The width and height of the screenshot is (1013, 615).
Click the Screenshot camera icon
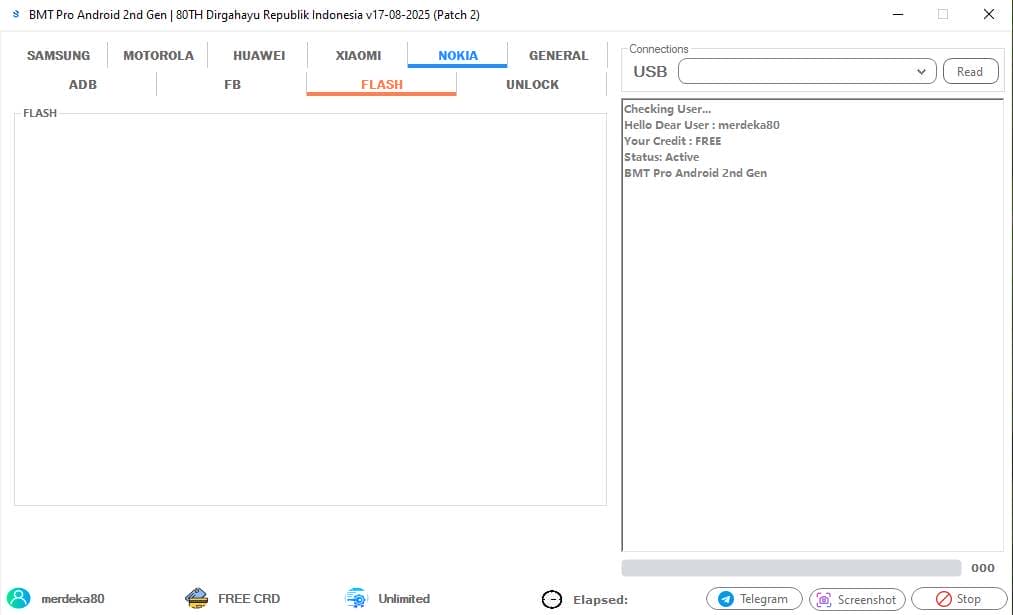[824, 599]
